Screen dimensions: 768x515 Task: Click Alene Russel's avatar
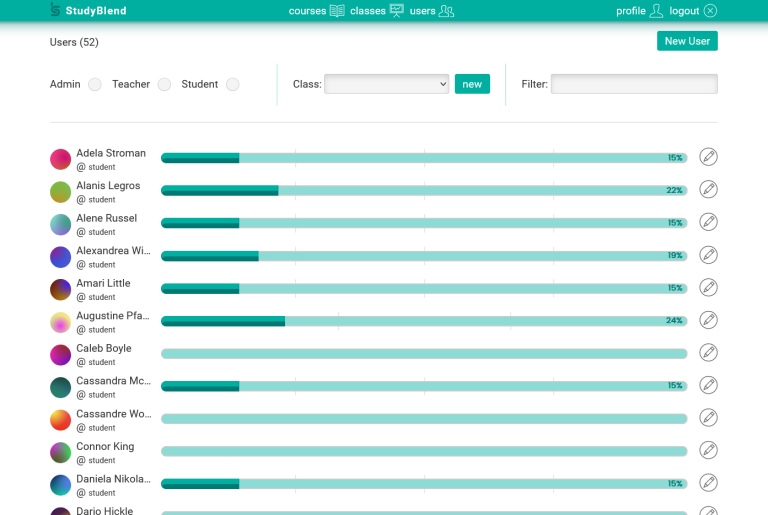(x=61, y=224)
